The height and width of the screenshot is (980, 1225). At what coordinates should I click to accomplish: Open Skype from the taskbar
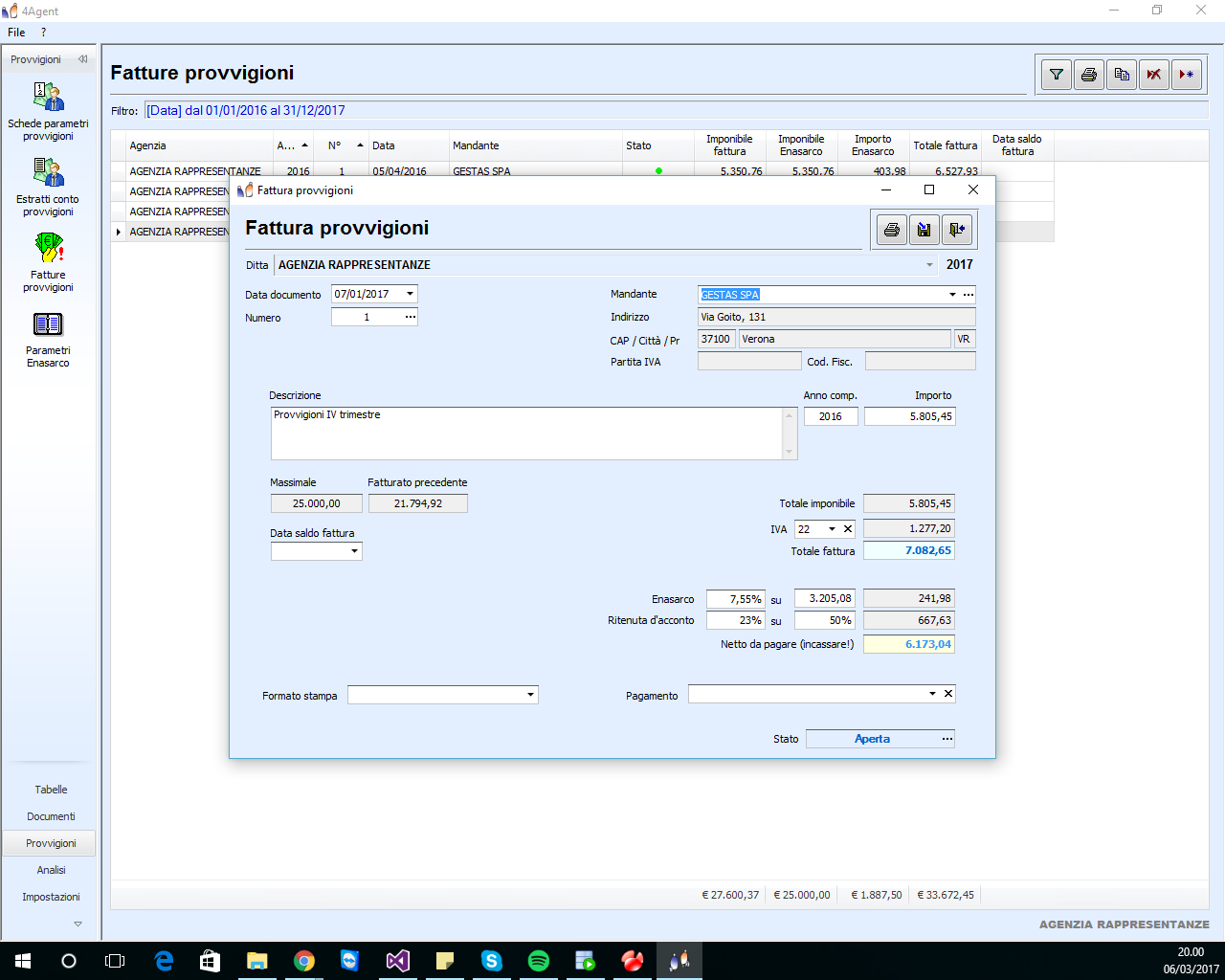click(492, 961)
